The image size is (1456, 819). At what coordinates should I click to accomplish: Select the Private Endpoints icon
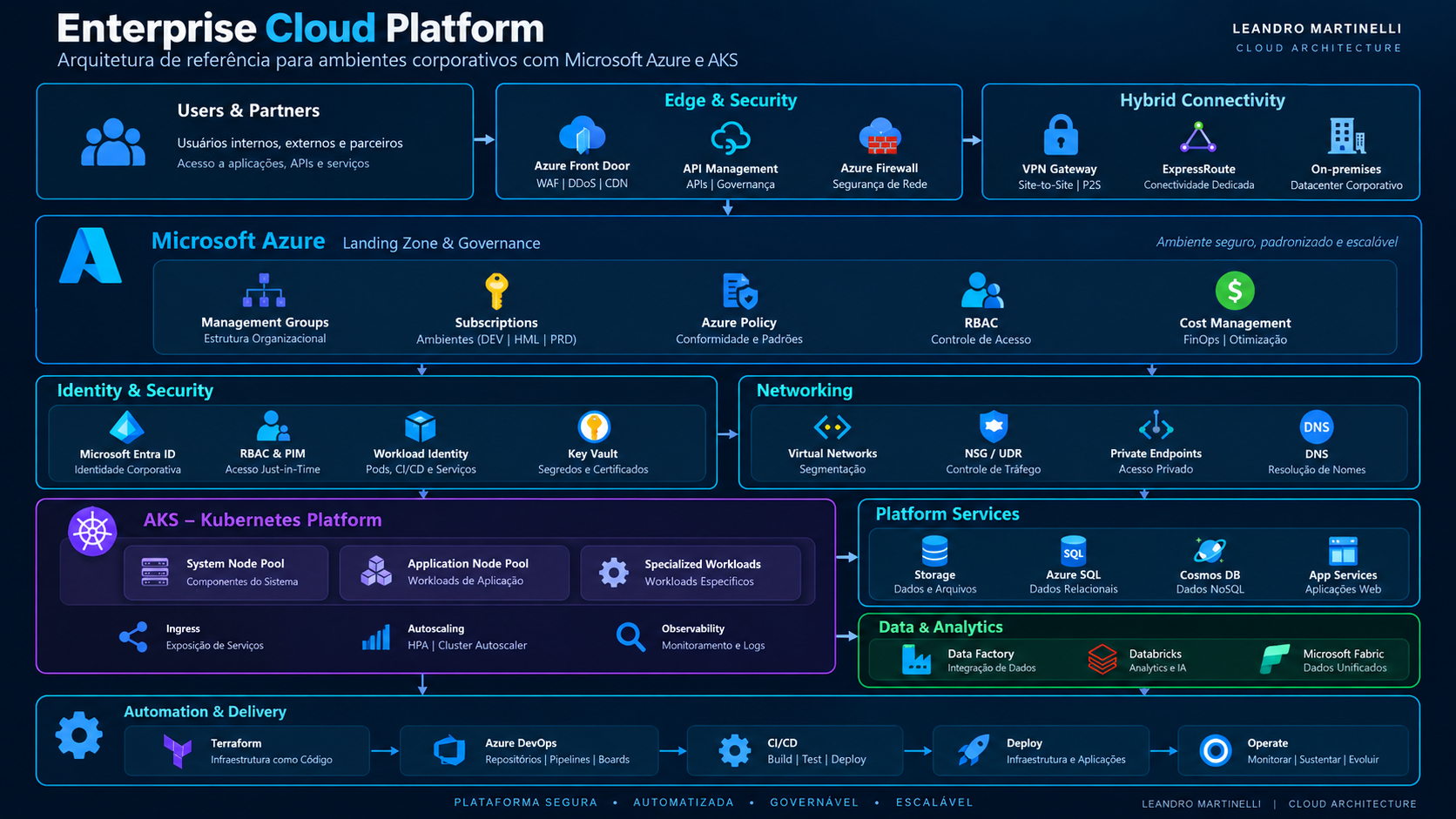pos(1156,426)
